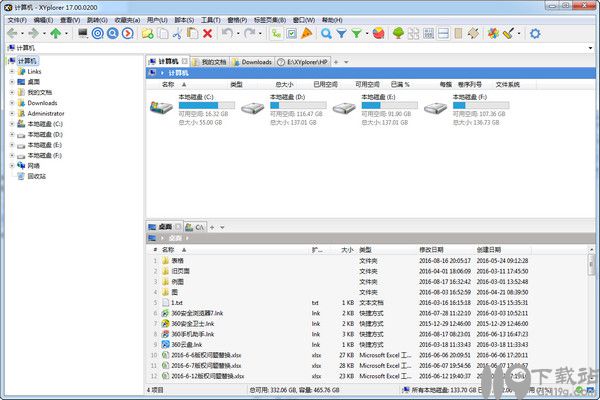
Task: Click the orange pizza slice toolbar icon
Action: [307, 34]
